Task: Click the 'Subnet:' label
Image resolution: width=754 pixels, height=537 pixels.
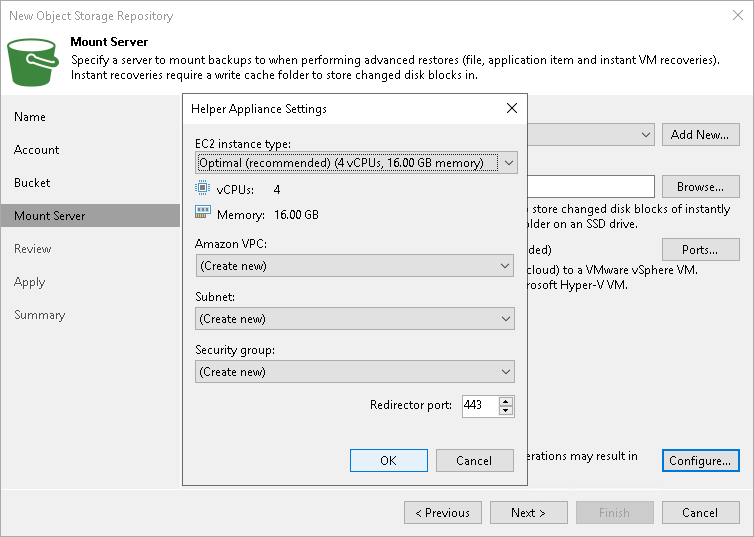Action: point(215,297)
